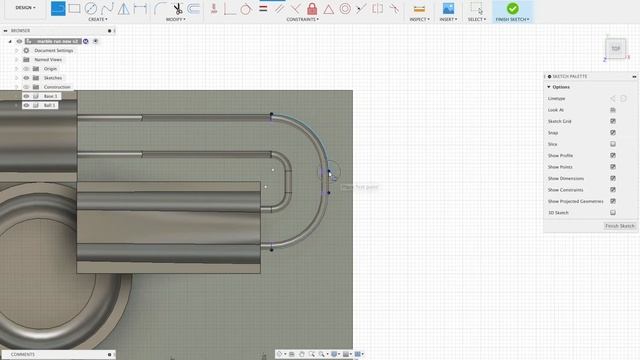Screen dimensions: 640x360
Task: Select the Construction folder in browser
Action: pos(57,87)
